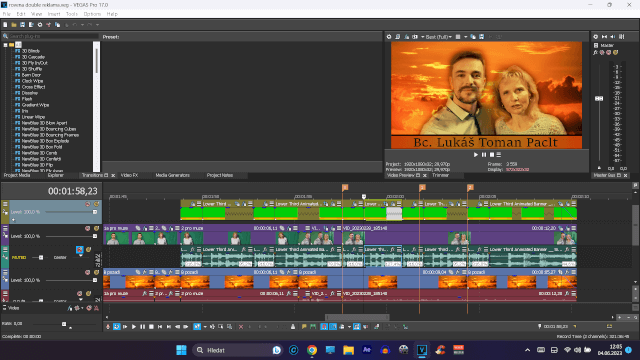Solo the top video track
The width and height of the screenshot is (640, 360).
tap(96, 204)
